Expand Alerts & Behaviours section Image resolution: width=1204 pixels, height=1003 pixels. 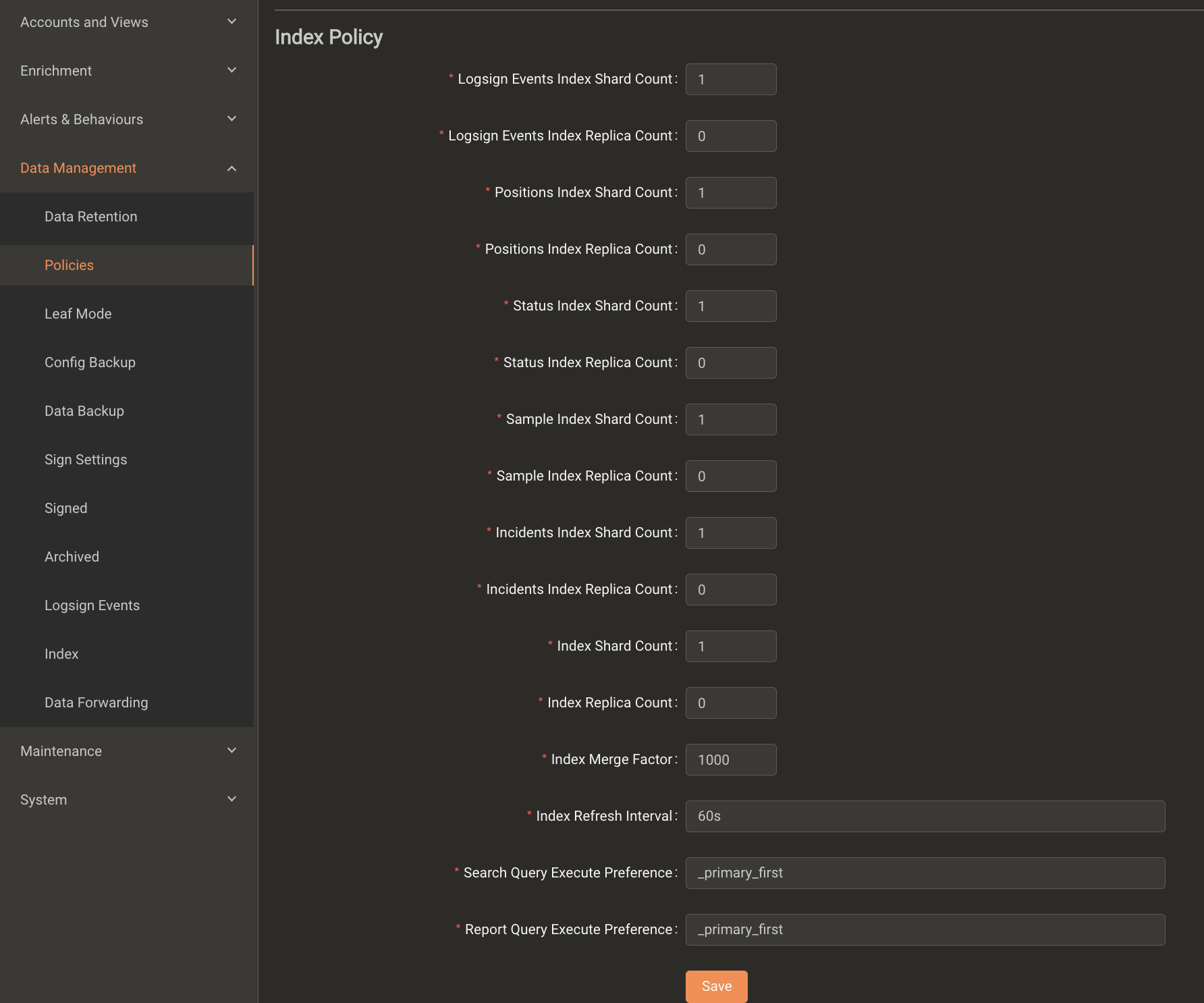pos(127,119)
